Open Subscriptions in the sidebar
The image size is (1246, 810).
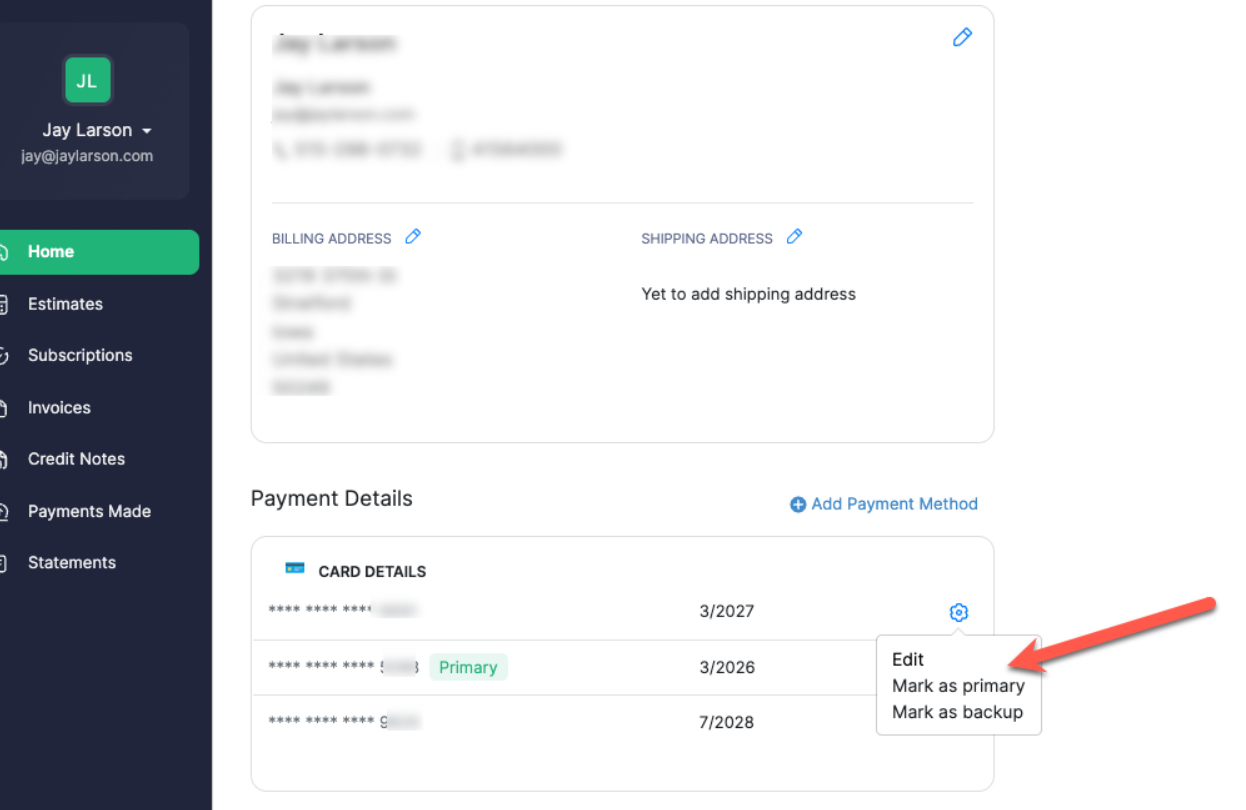point(80,355)
